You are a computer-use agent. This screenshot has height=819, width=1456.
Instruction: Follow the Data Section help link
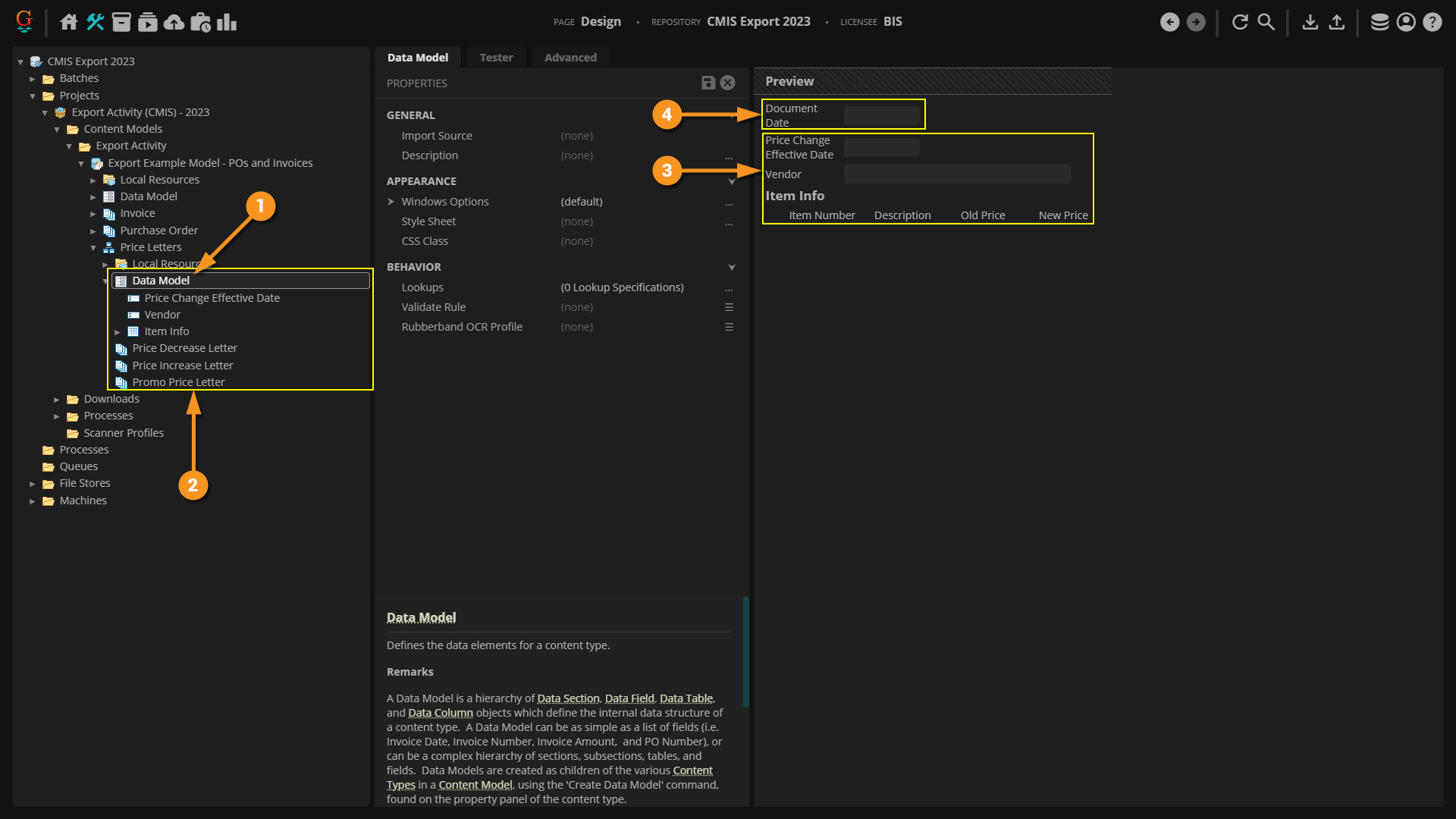click(x=568, y=698)
